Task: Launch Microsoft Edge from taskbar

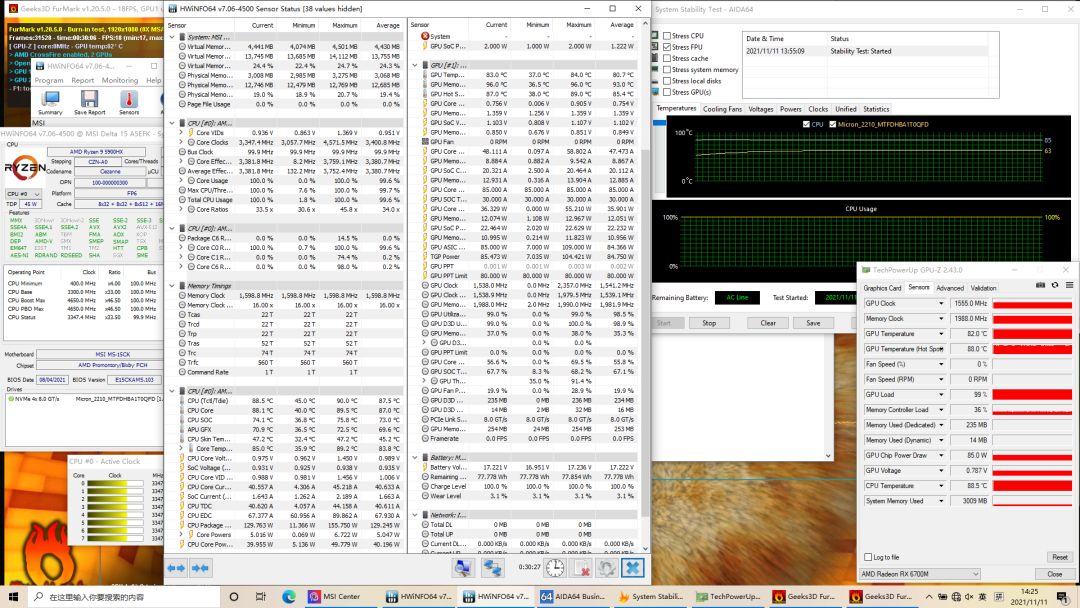Action: (289, 596)
